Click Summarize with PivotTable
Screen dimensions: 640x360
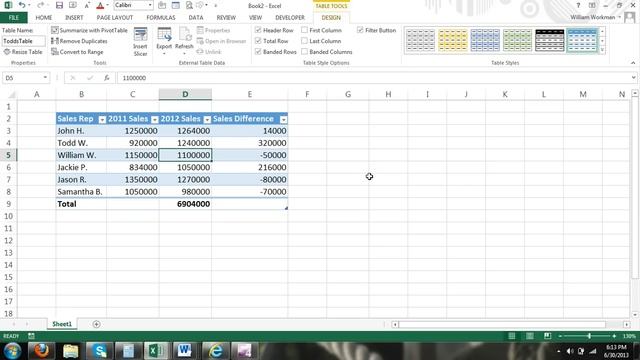[89, 30]
